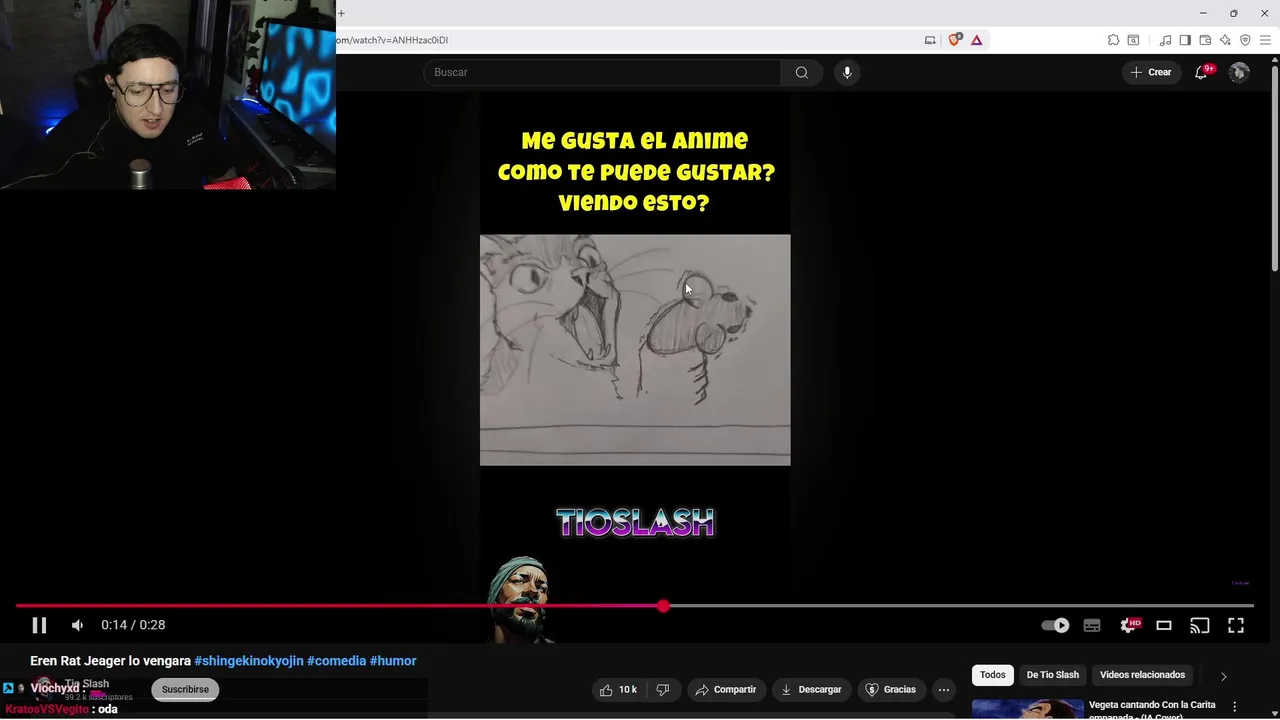This screenshot has height=720, width=1280.
Task: Show more filter chips with the right chevron
Action: point(1223,676)
